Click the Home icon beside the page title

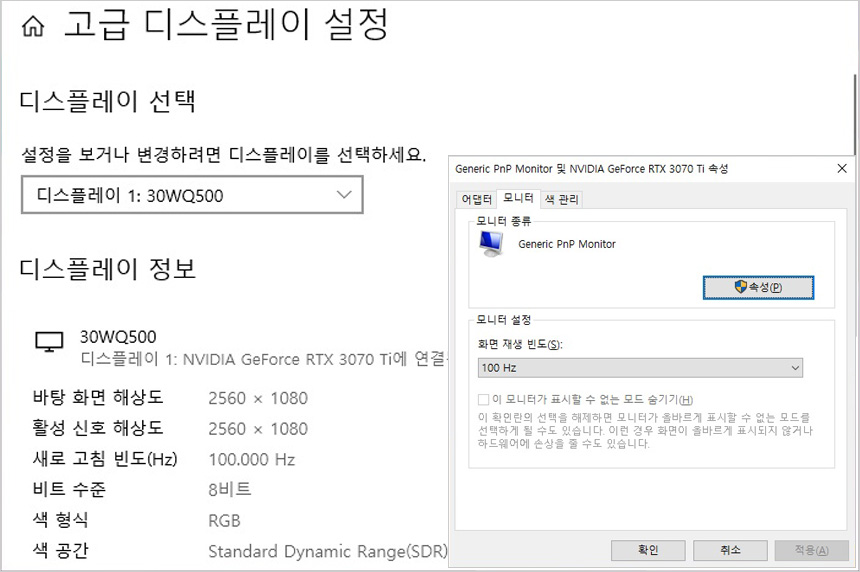coord(33,28)
